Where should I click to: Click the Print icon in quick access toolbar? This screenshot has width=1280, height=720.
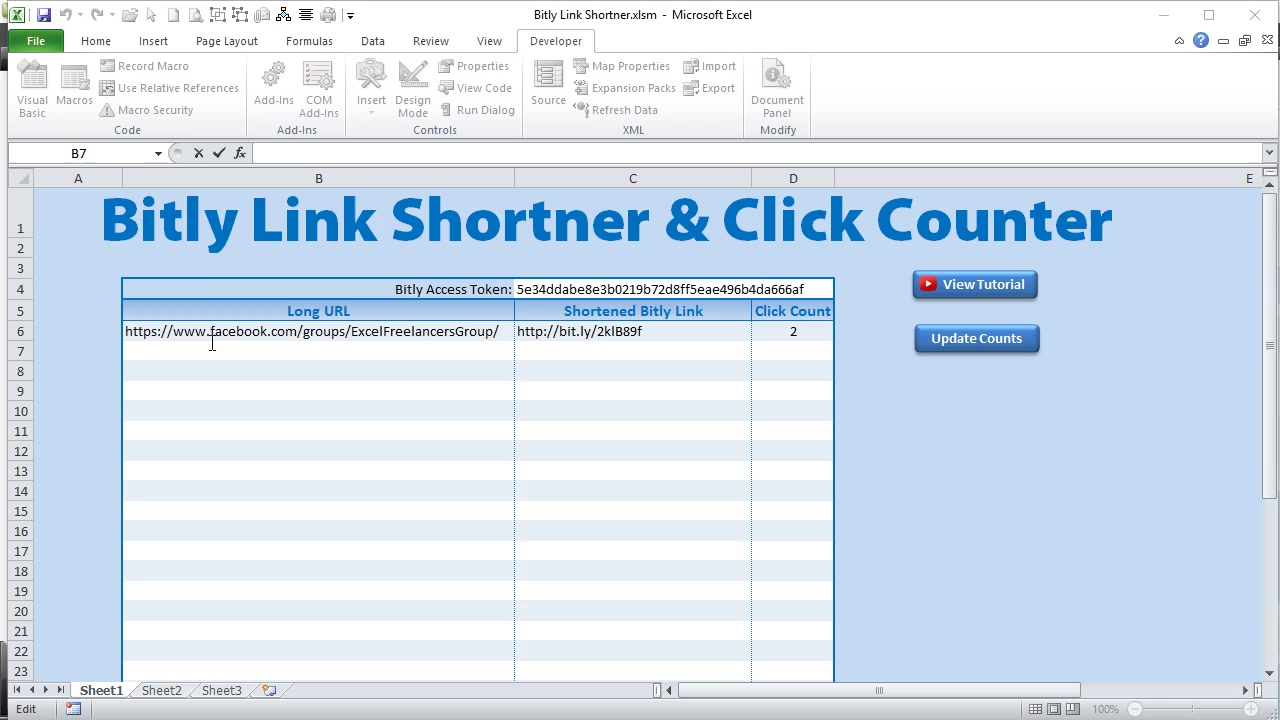[x=328, y=15]
